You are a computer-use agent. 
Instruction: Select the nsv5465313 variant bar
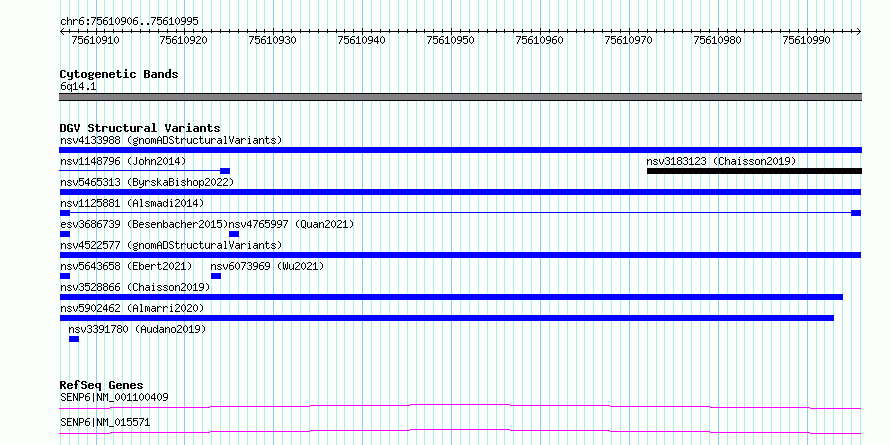(460, 192)
